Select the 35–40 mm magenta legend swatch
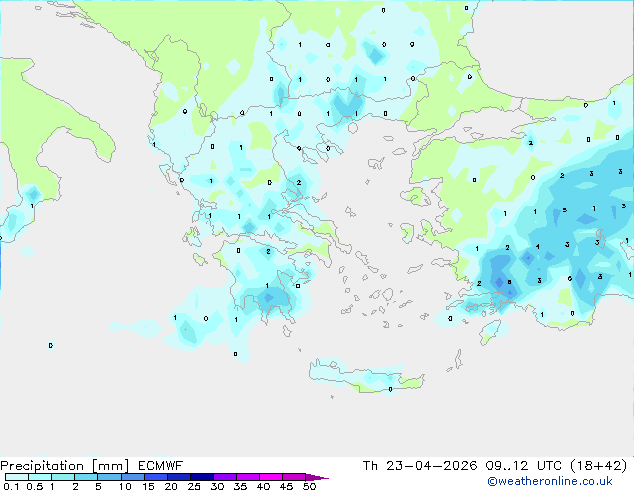This screenshot has width=634, height=490. click(247, 477)
